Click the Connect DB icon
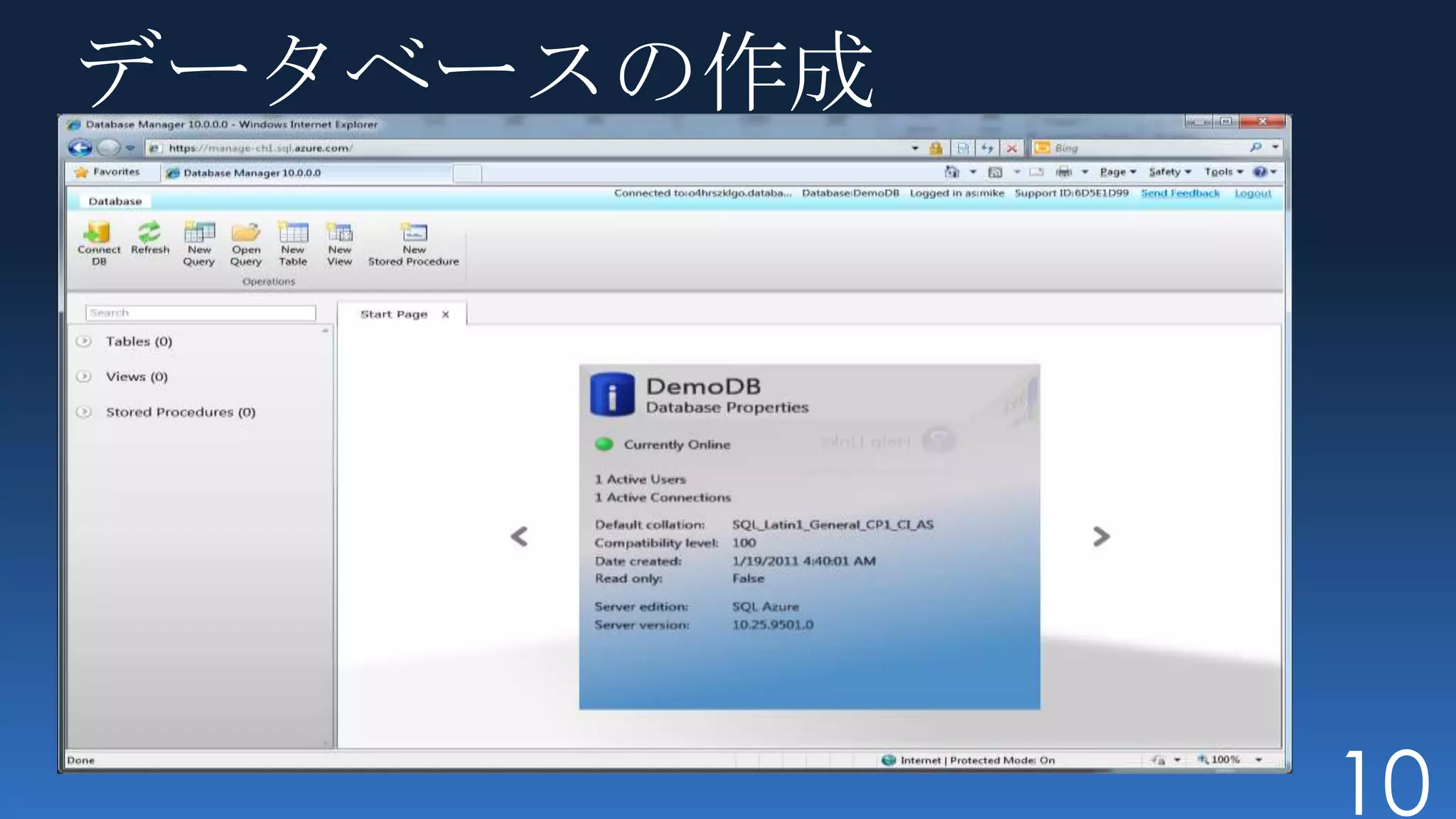This screenshot has height=819, width=1456. tap(97, 232)
